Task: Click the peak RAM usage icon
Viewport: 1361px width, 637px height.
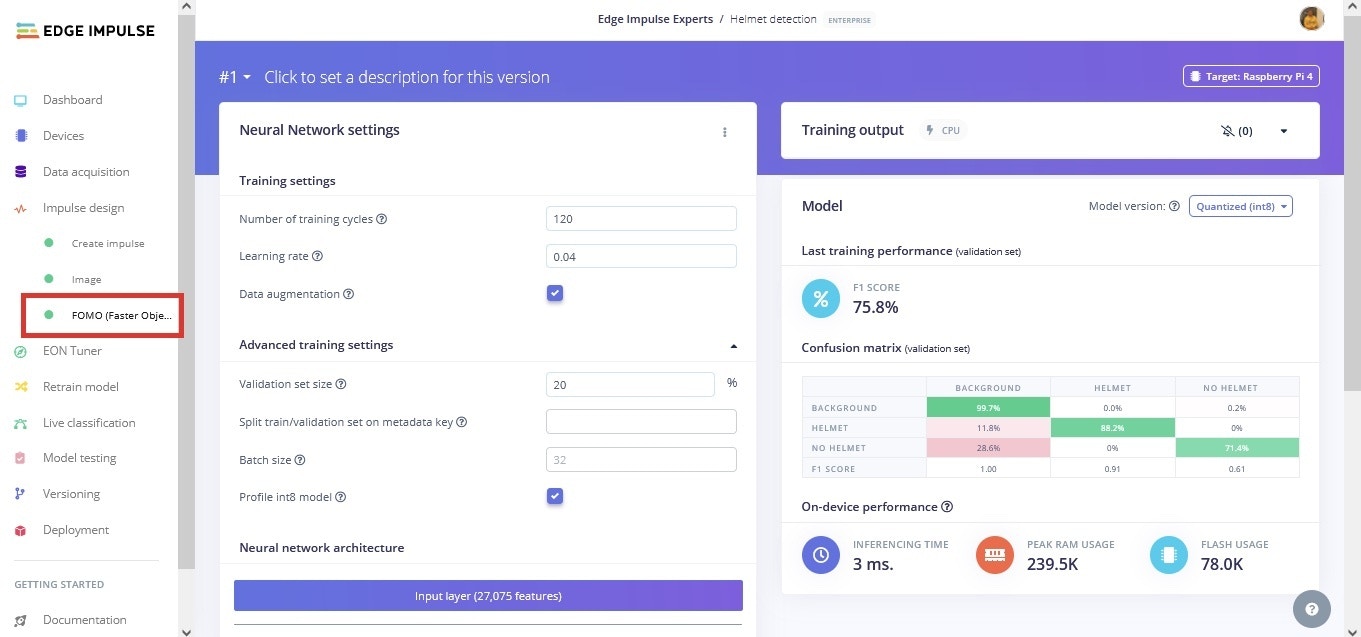Action: (995, 554)
